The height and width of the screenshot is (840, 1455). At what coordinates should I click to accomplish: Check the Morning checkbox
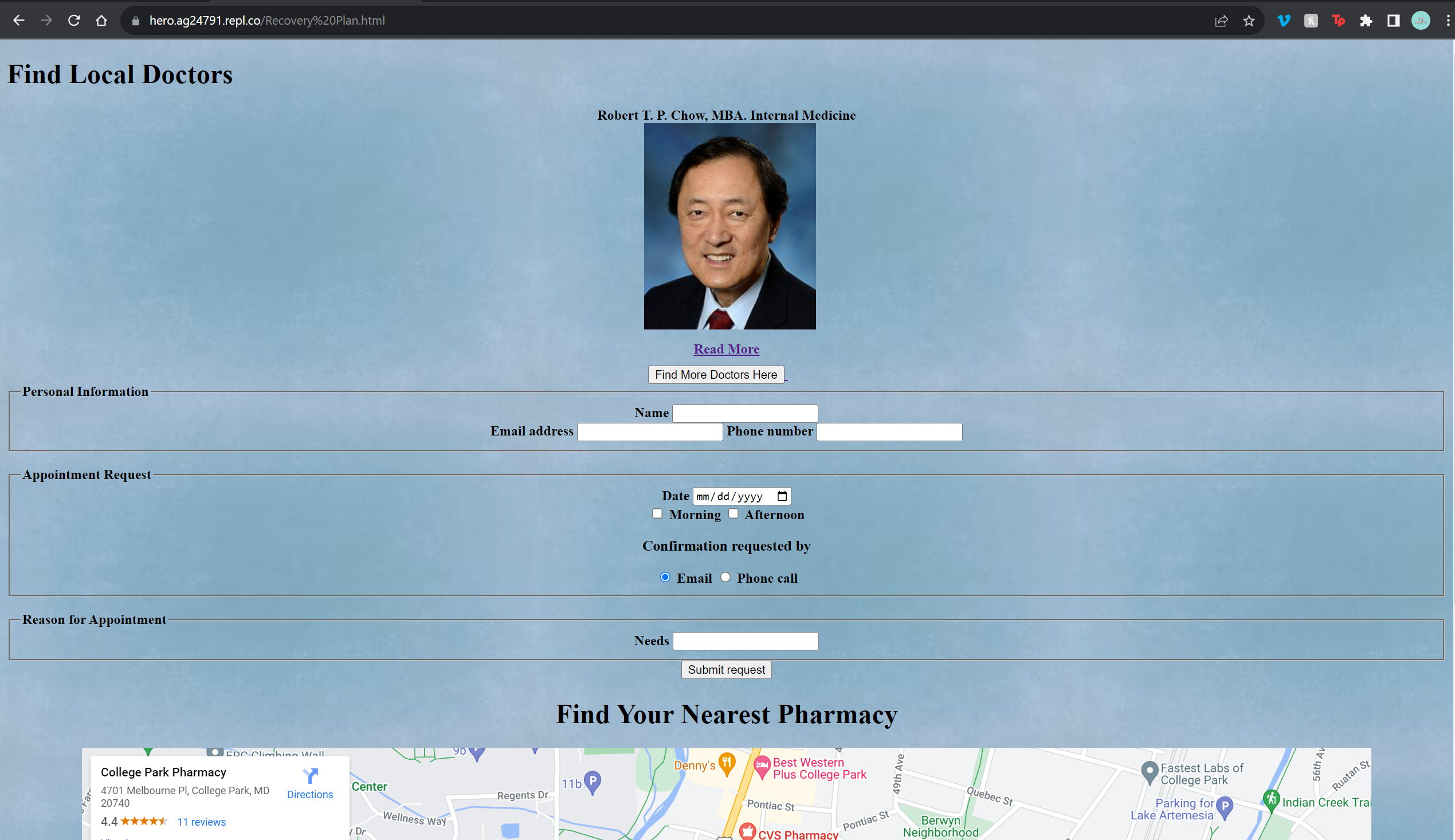[657, 513]
